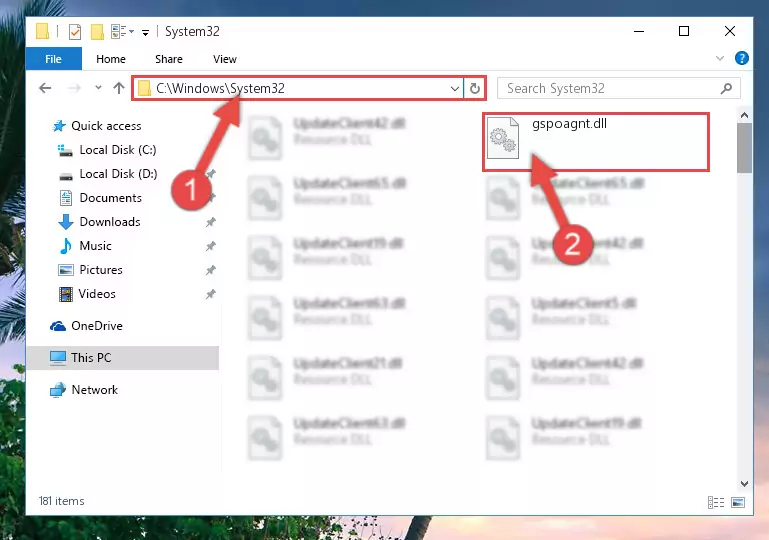Click the Forward navigation arrow

coord(74,88)
